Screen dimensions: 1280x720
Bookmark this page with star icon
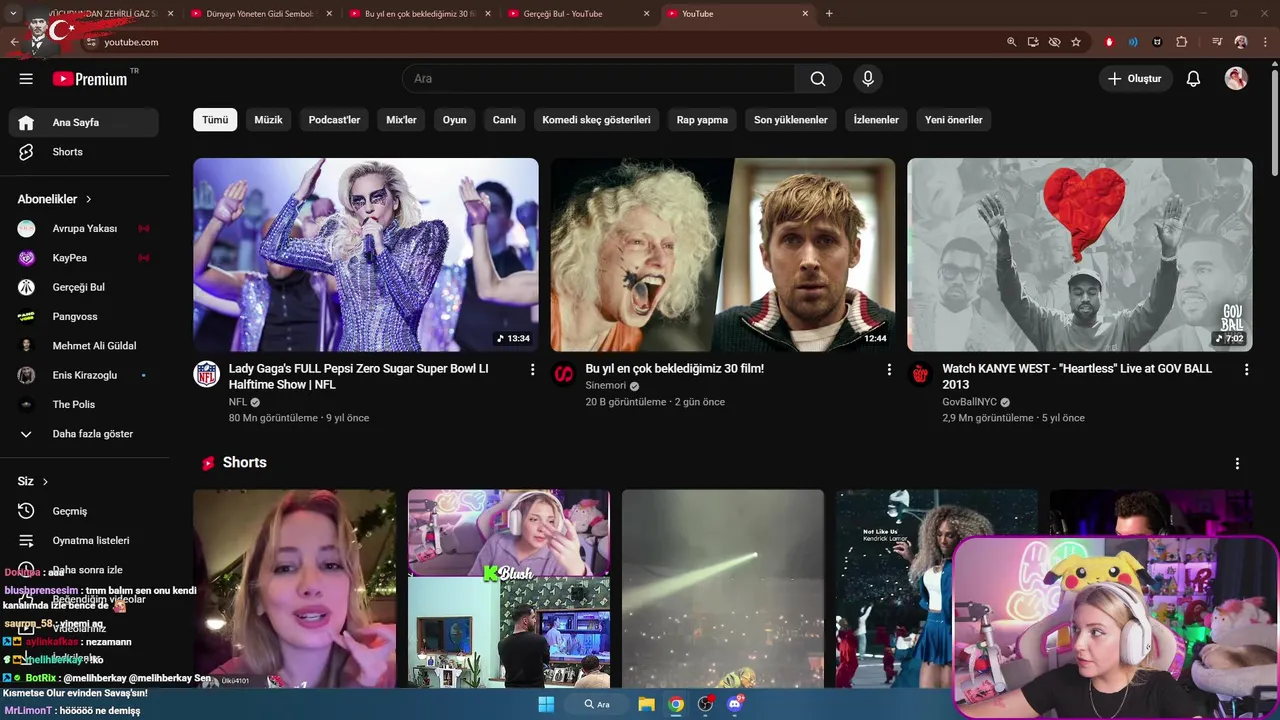pos(1076,42)
